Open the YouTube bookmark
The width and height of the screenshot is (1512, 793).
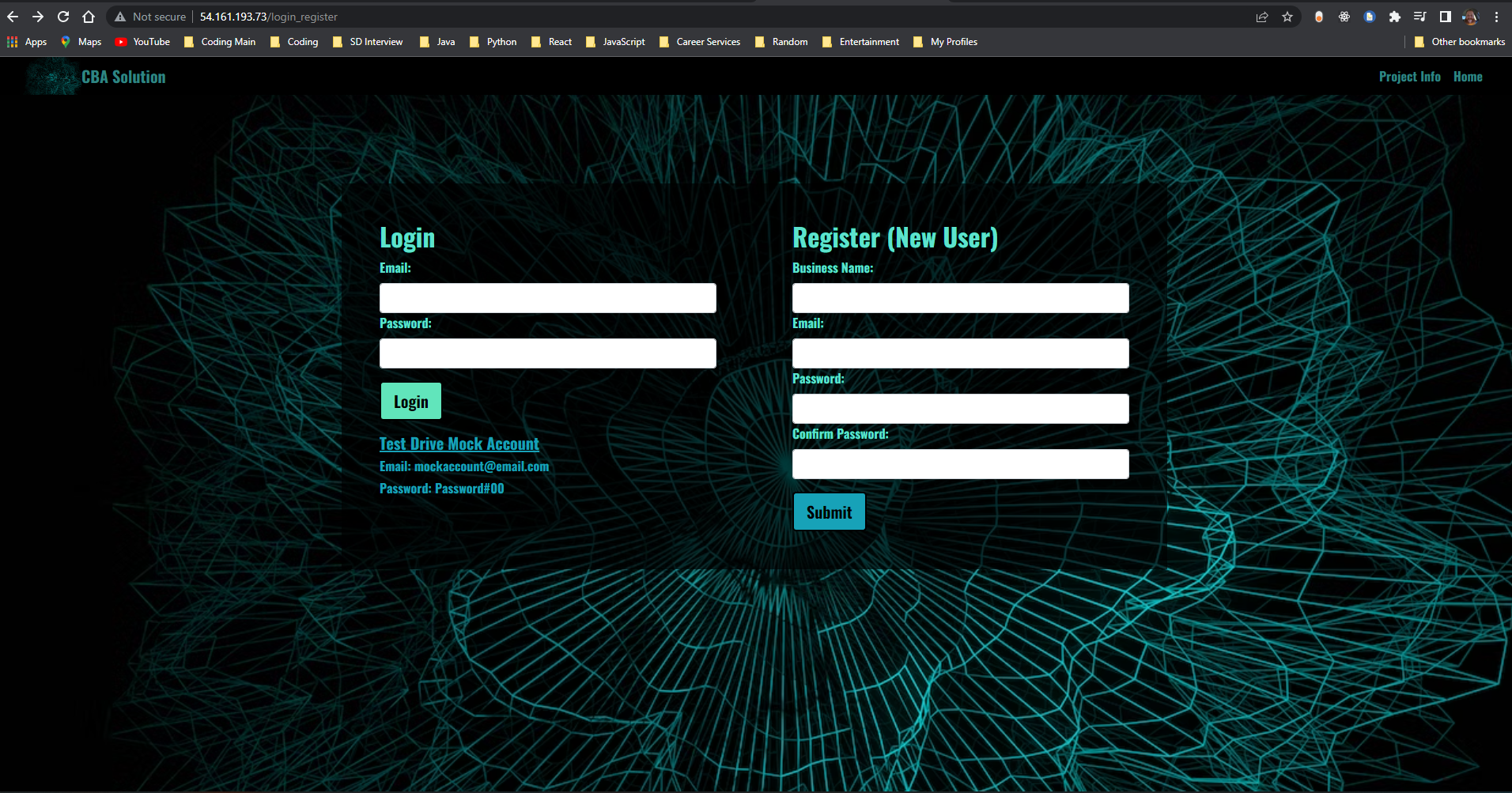[143, 42]
